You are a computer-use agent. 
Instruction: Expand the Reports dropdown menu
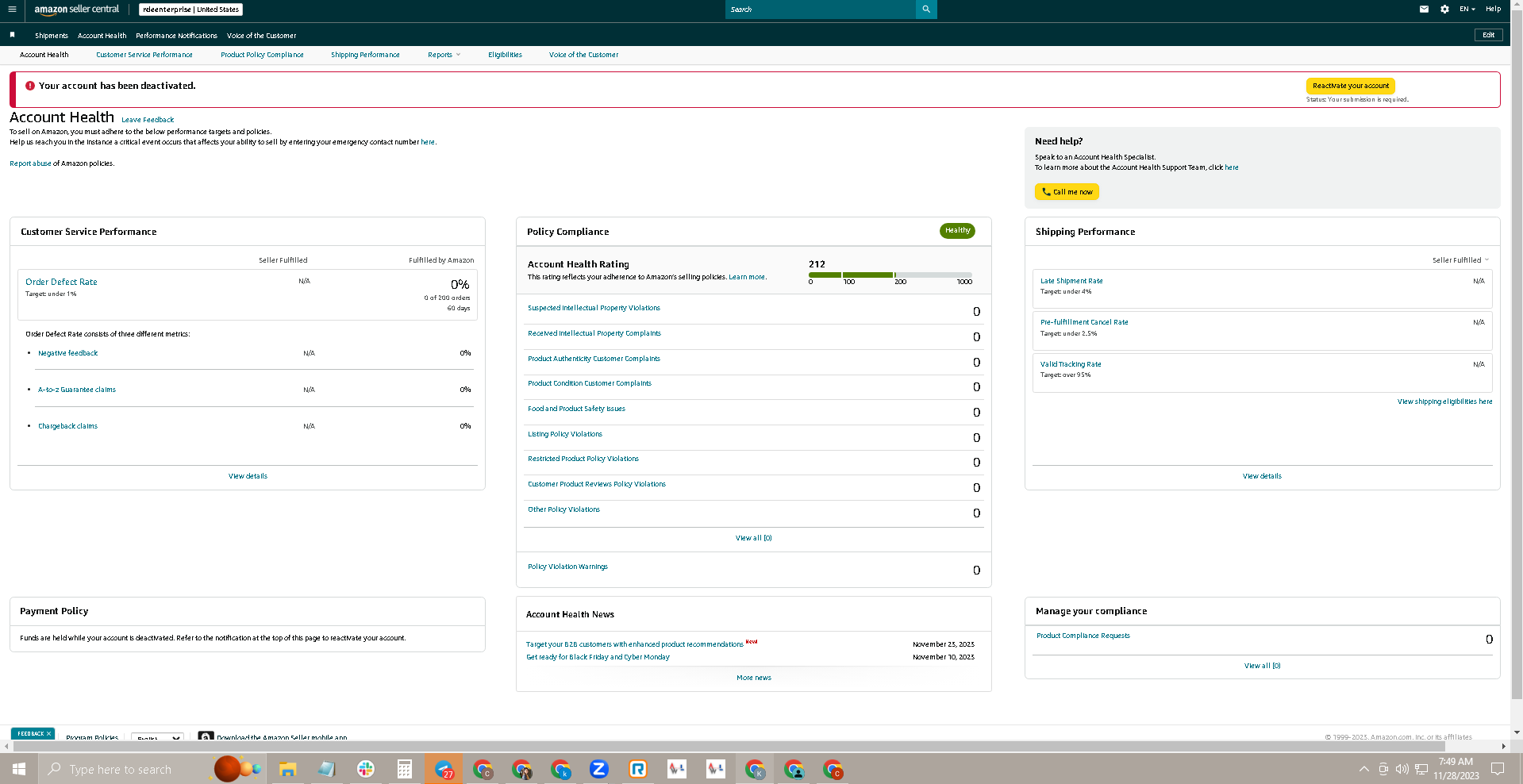(444, 55)
